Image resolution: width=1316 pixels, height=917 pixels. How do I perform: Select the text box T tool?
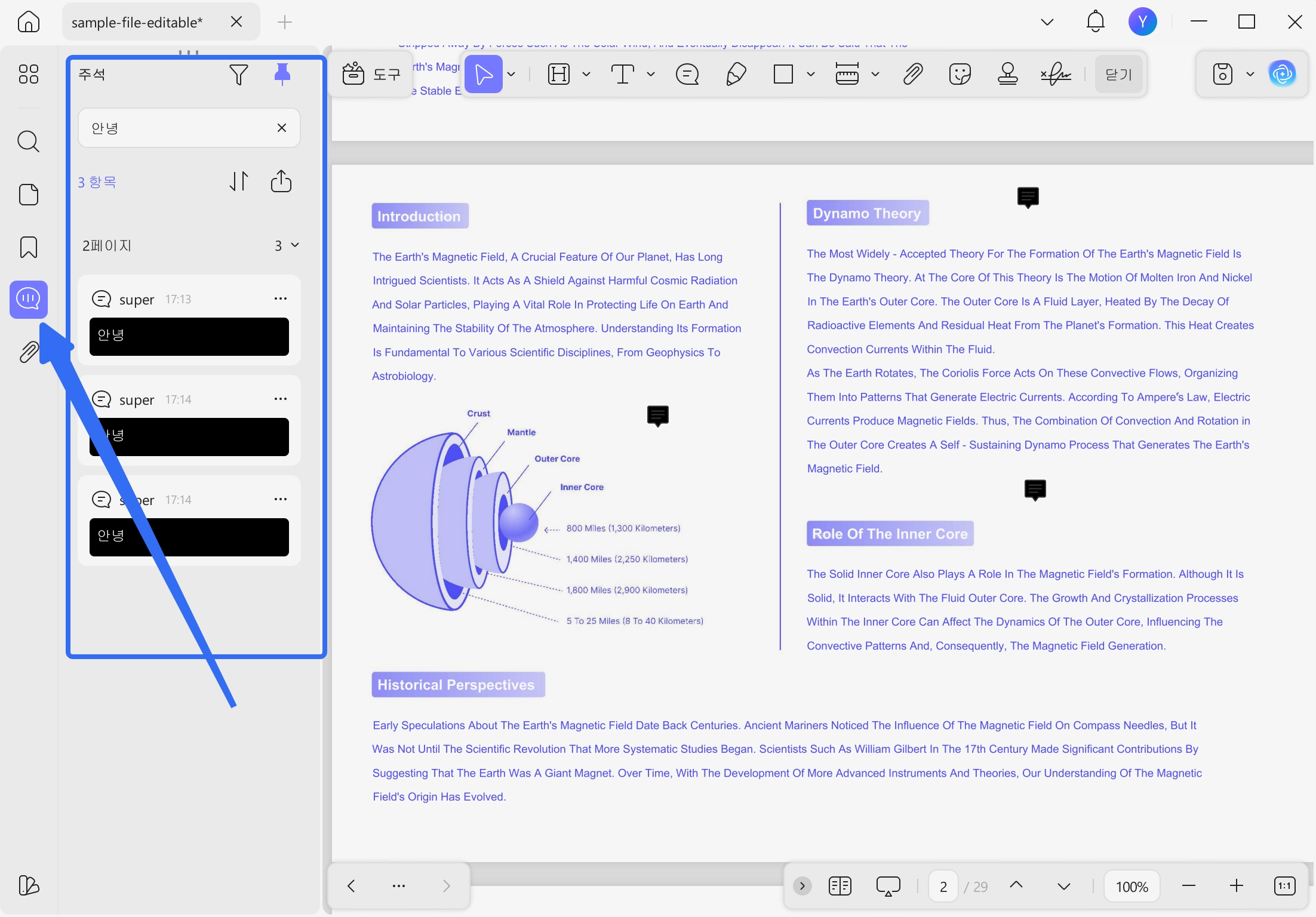point(623,74)
